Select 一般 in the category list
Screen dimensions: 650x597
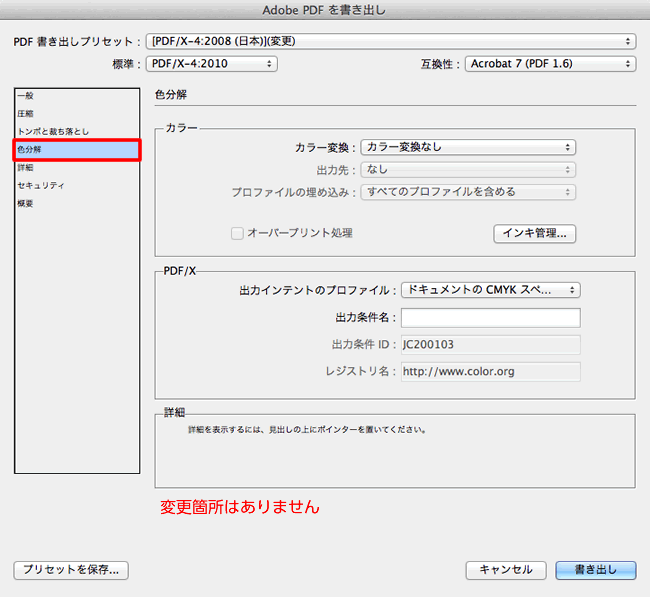pos(77,96)
